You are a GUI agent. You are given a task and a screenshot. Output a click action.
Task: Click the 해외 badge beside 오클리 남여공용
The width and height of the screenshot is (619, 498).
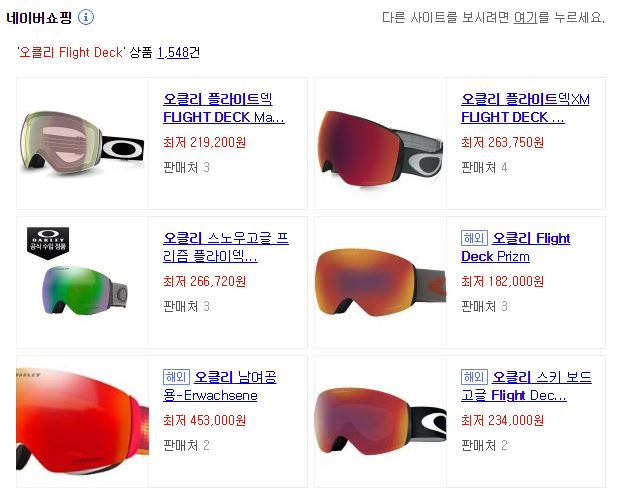pyautogui.click(x=176, y=377)
